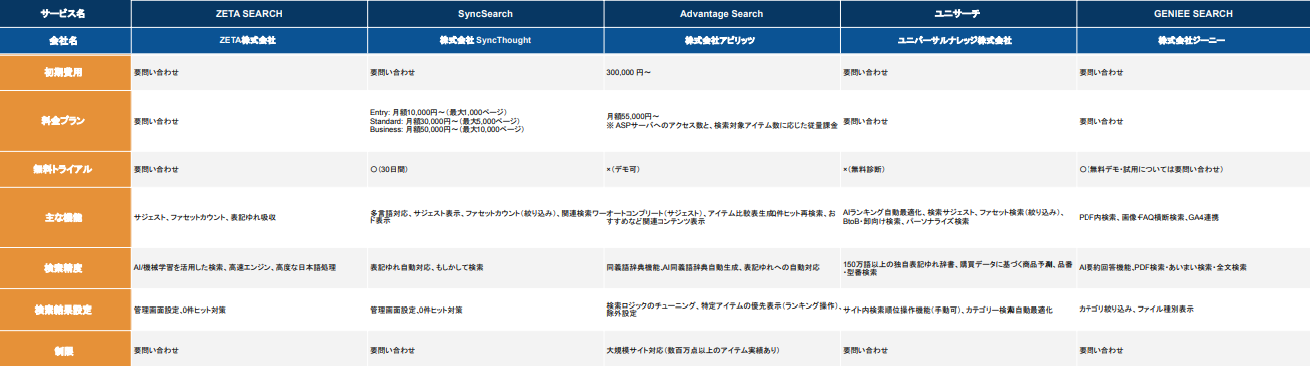Image resolution: width=1310 pixels, height=366 pixels.
Task: Click the 検索ロジックのチューニング settings cell
Action: click(x=721, y=310)
